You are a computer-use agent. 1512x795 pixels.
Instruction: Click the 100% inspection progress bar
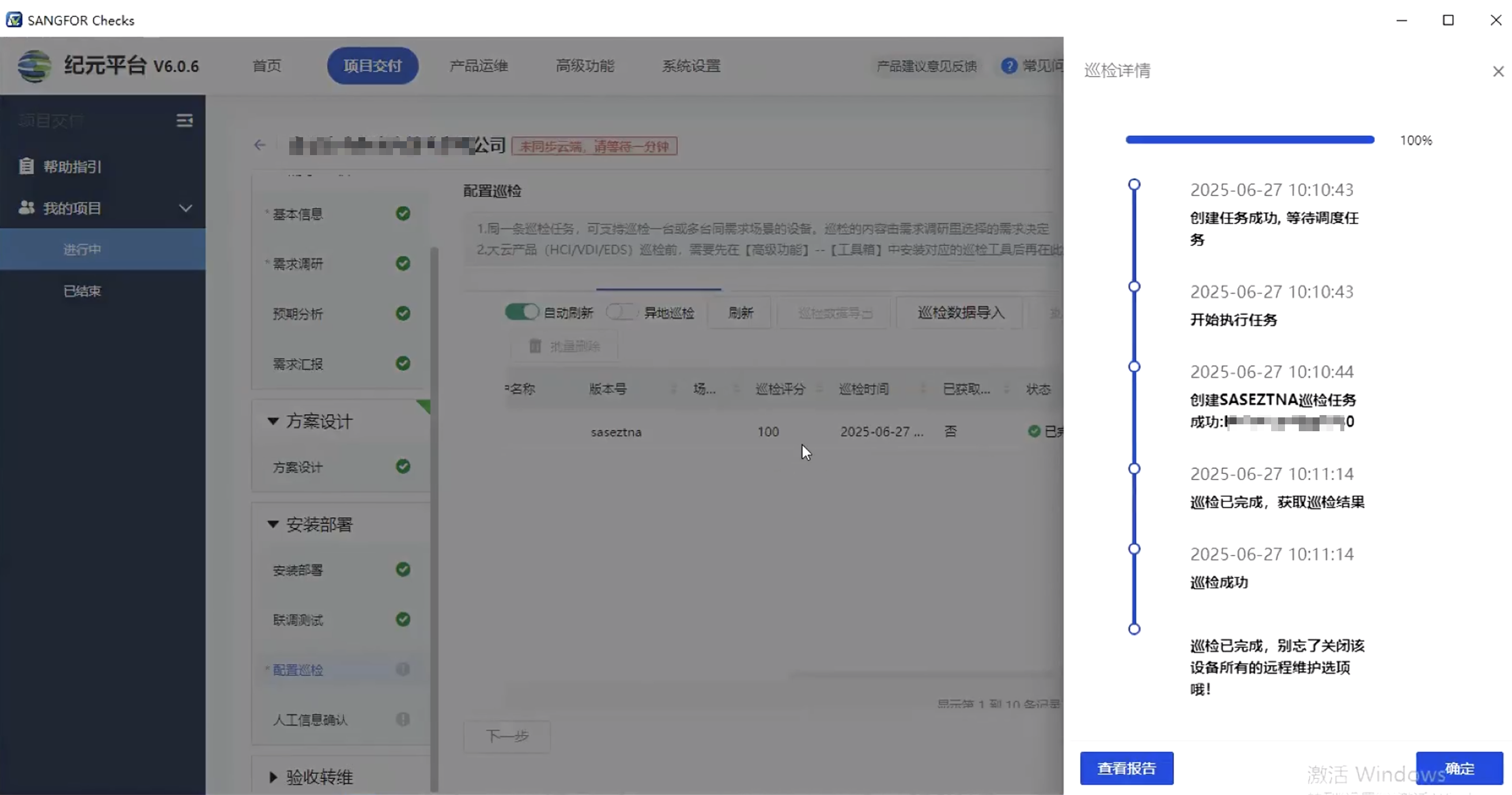pyautogui.click(x=1249, y=140)
